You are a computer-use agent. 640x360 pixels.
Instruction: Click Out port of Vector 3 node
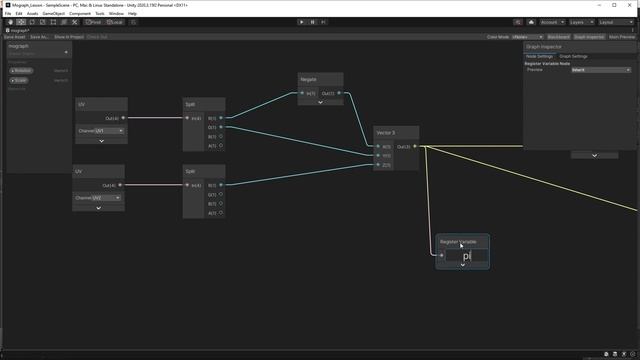coord(415,146)
